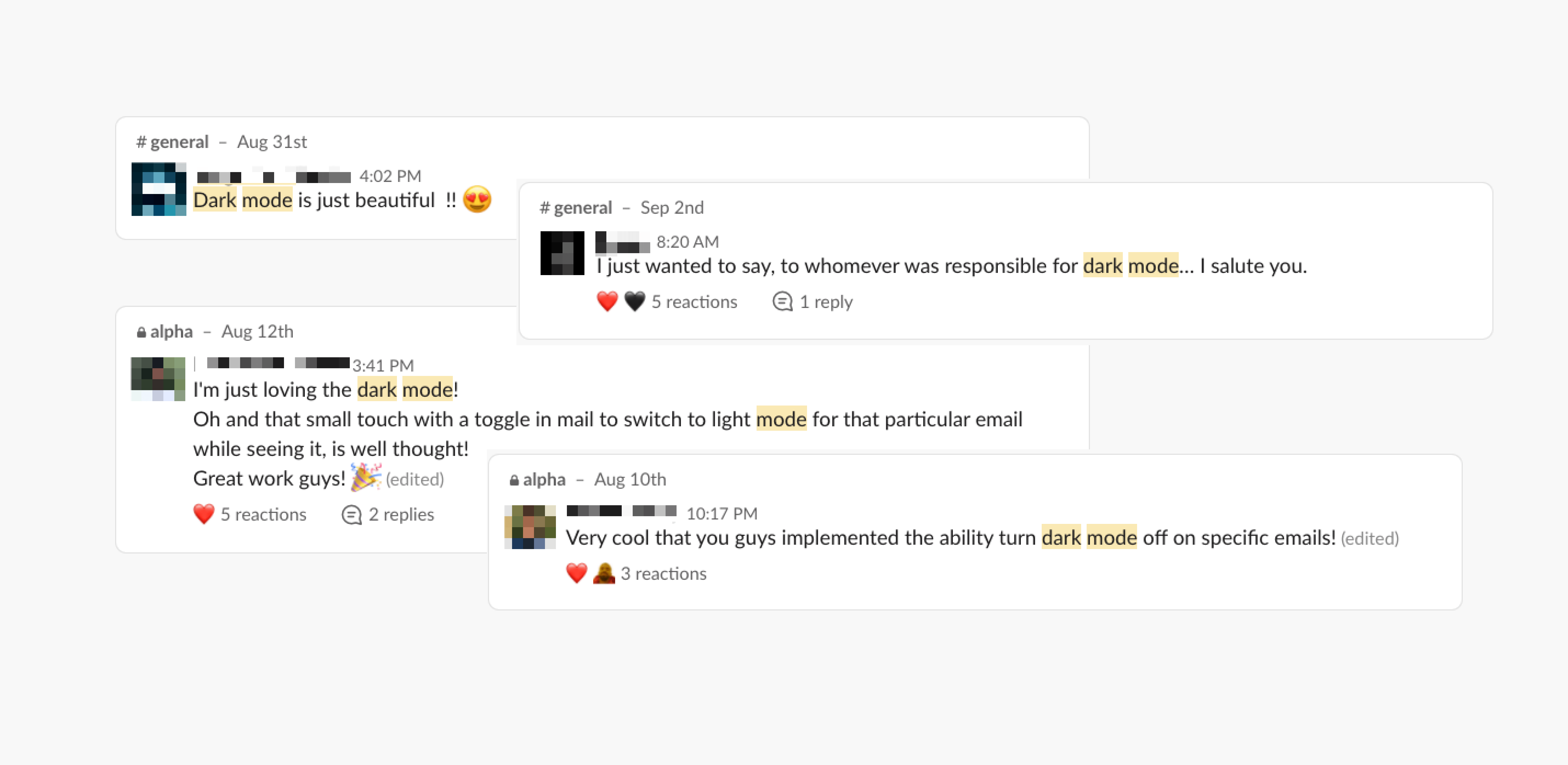
Task: Open the '2 replies' thread link
Action: (401, 514)
